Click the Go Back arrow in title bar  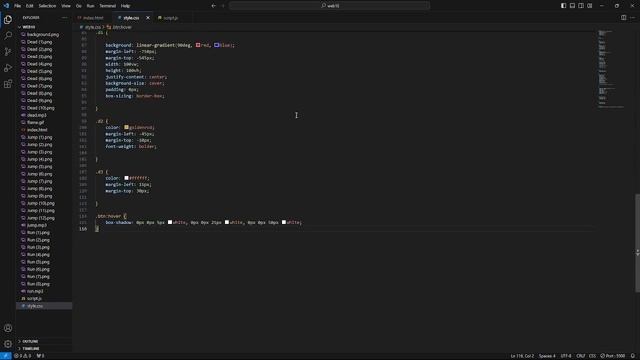pos(213,6)
